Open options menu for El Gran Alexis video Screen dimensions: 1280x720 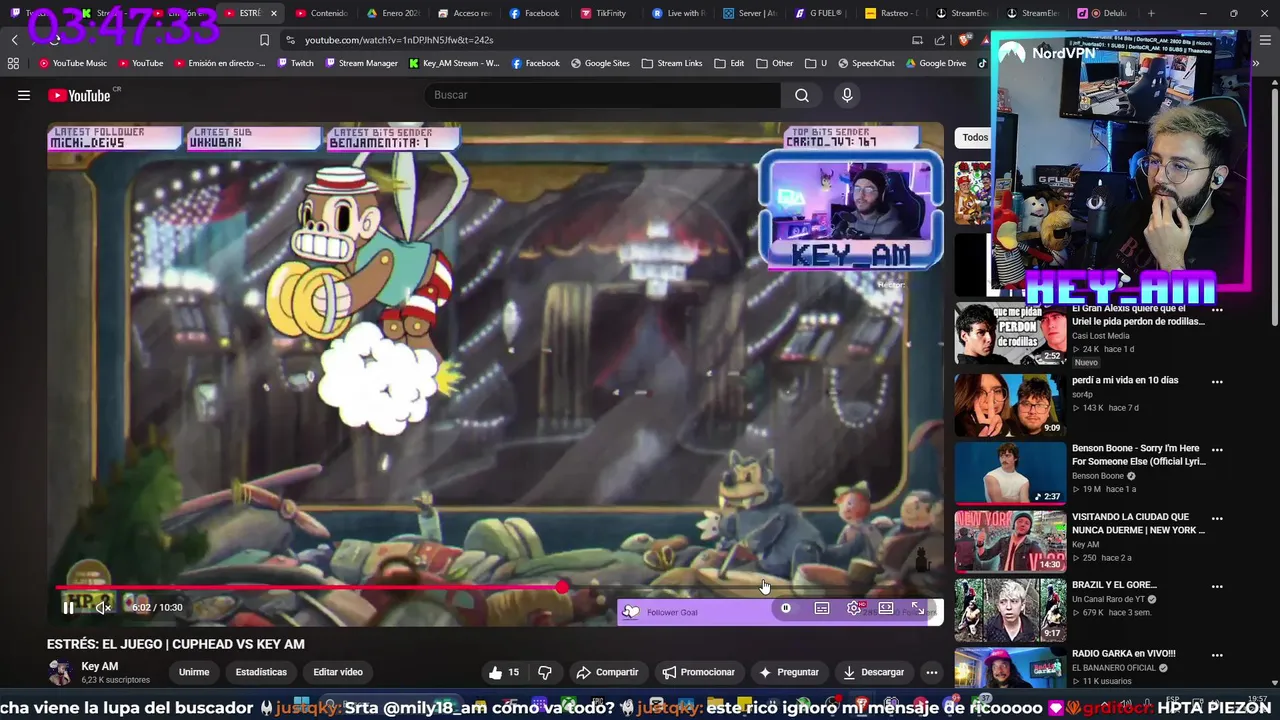[x=1217, y=311]
